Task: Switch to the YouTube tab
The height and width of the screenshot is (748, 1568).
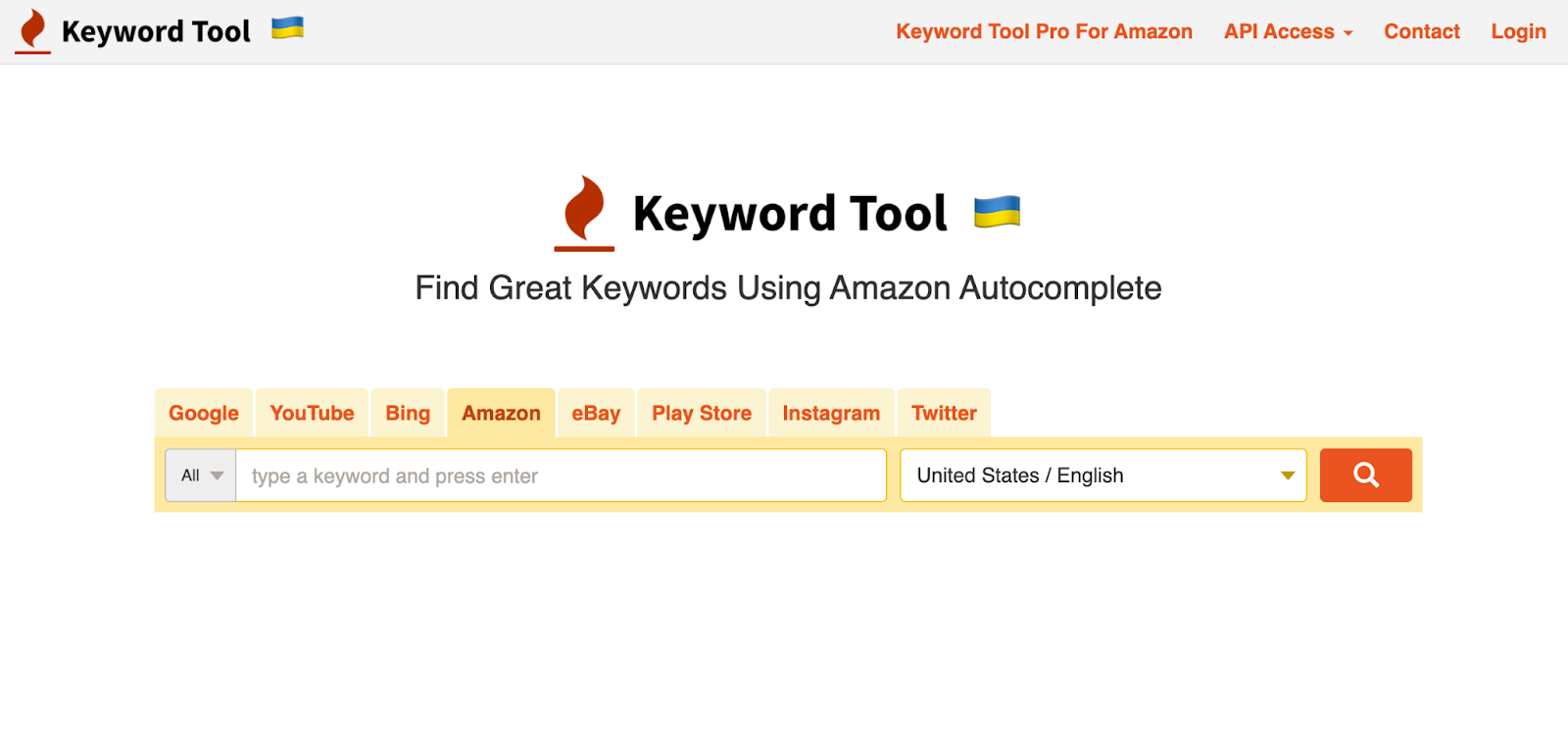Action: (313, 413)
